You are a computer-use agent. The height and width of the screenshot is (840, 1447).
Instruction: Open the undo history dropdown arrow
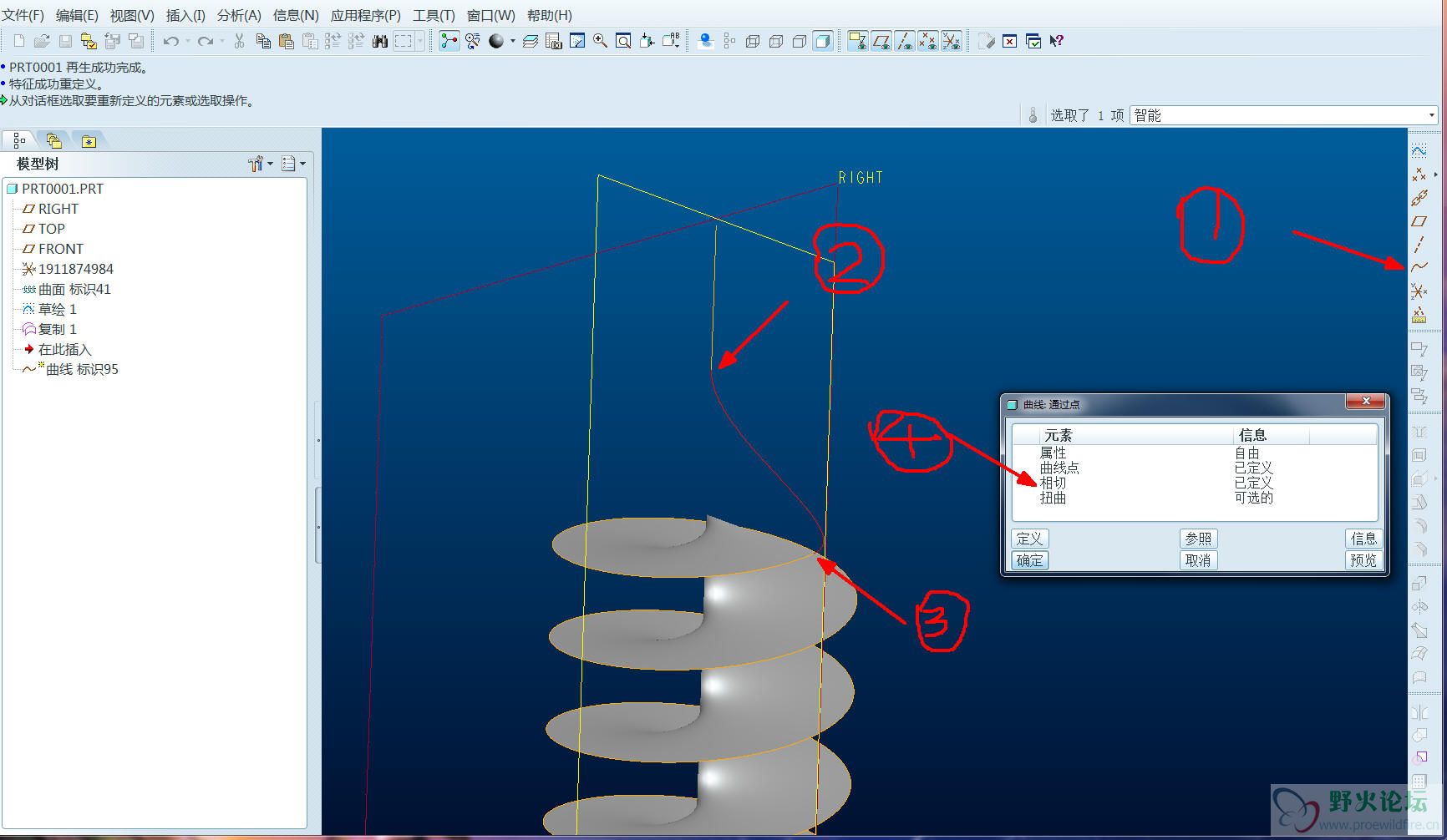coord(188,41)
